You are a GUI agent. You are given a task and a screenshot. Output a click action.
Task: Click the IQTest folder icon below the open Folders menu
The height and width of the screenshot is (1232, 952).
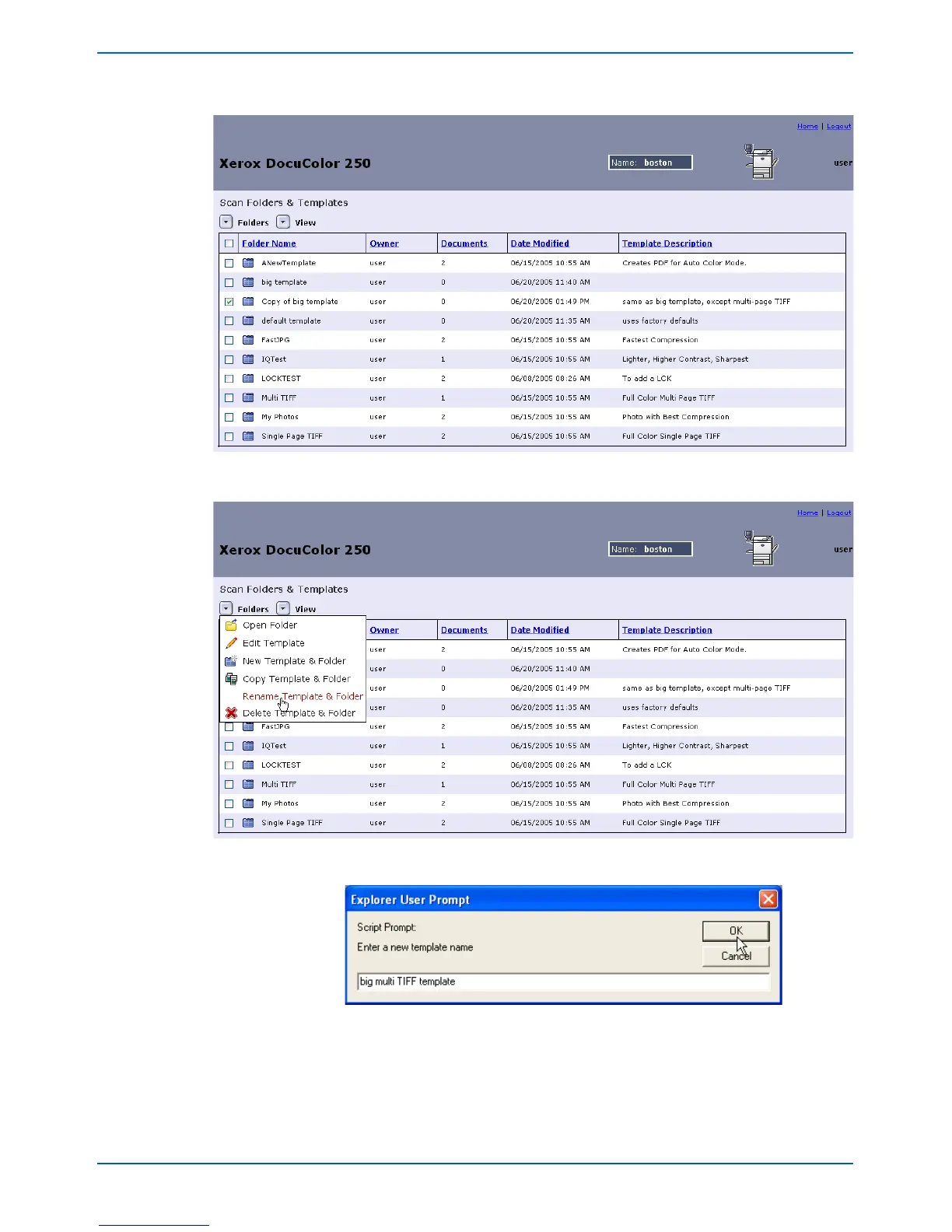pos(248,746)
